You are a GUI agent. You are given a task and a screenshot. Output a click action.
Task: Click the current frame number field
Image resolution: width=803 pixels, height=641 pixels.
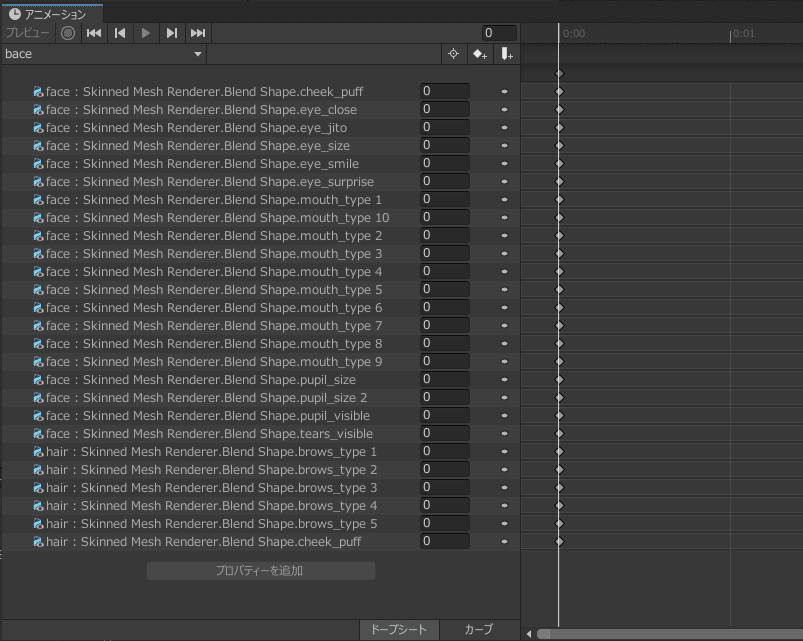(x=499, y=33)
